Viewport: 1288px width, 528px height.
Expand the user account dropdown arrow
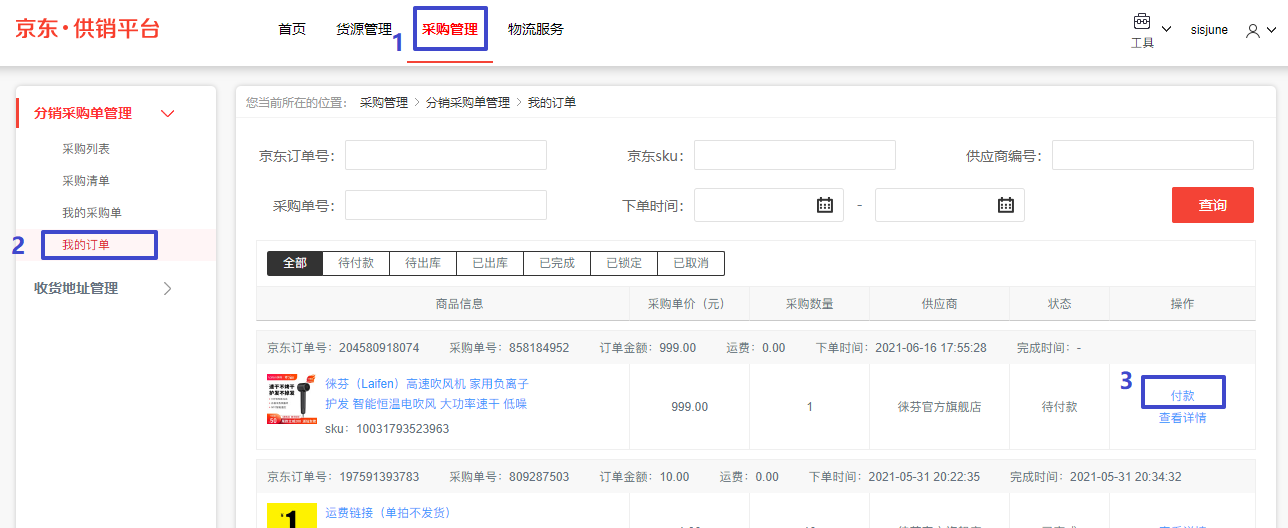click(1271, 31)
